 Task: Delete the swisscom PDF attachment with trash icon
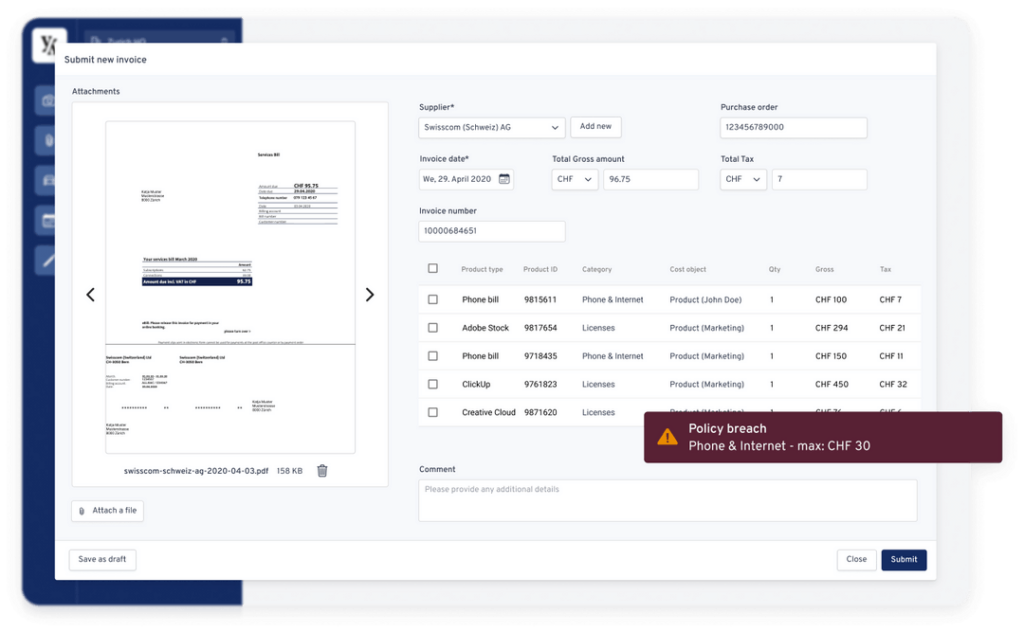coord(322,471)
